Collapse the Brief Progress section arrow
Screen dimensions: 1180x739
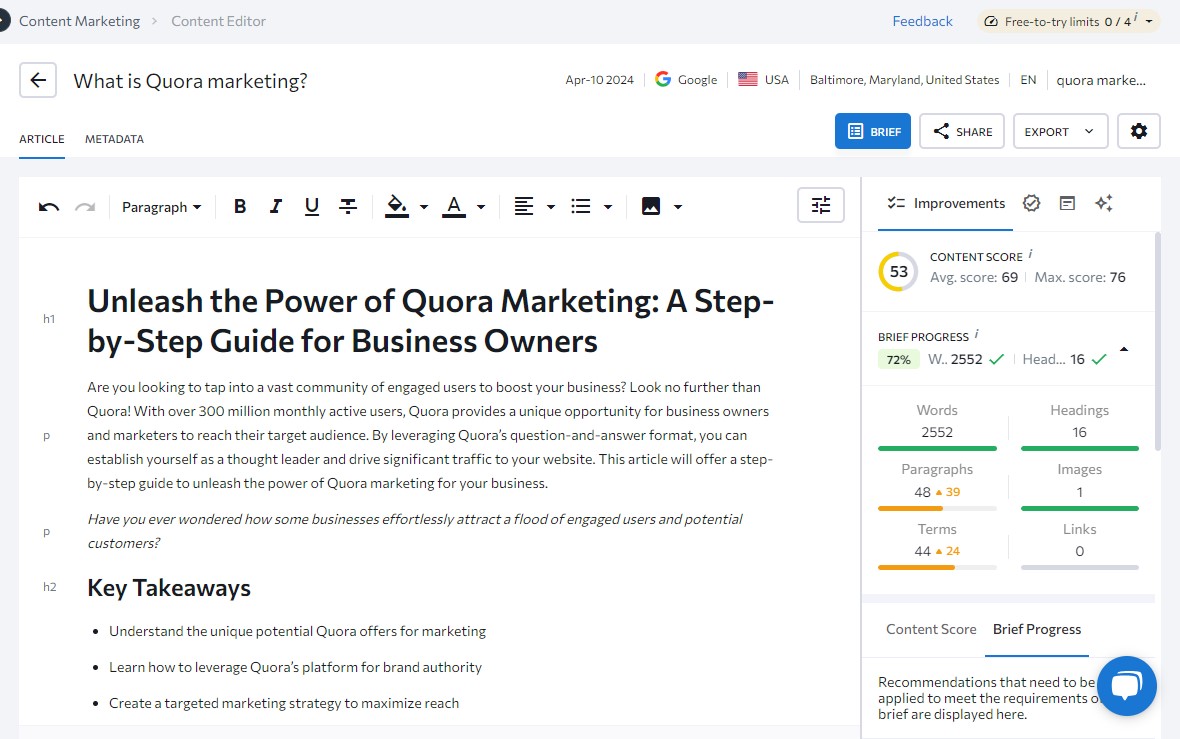point(1124,349)
